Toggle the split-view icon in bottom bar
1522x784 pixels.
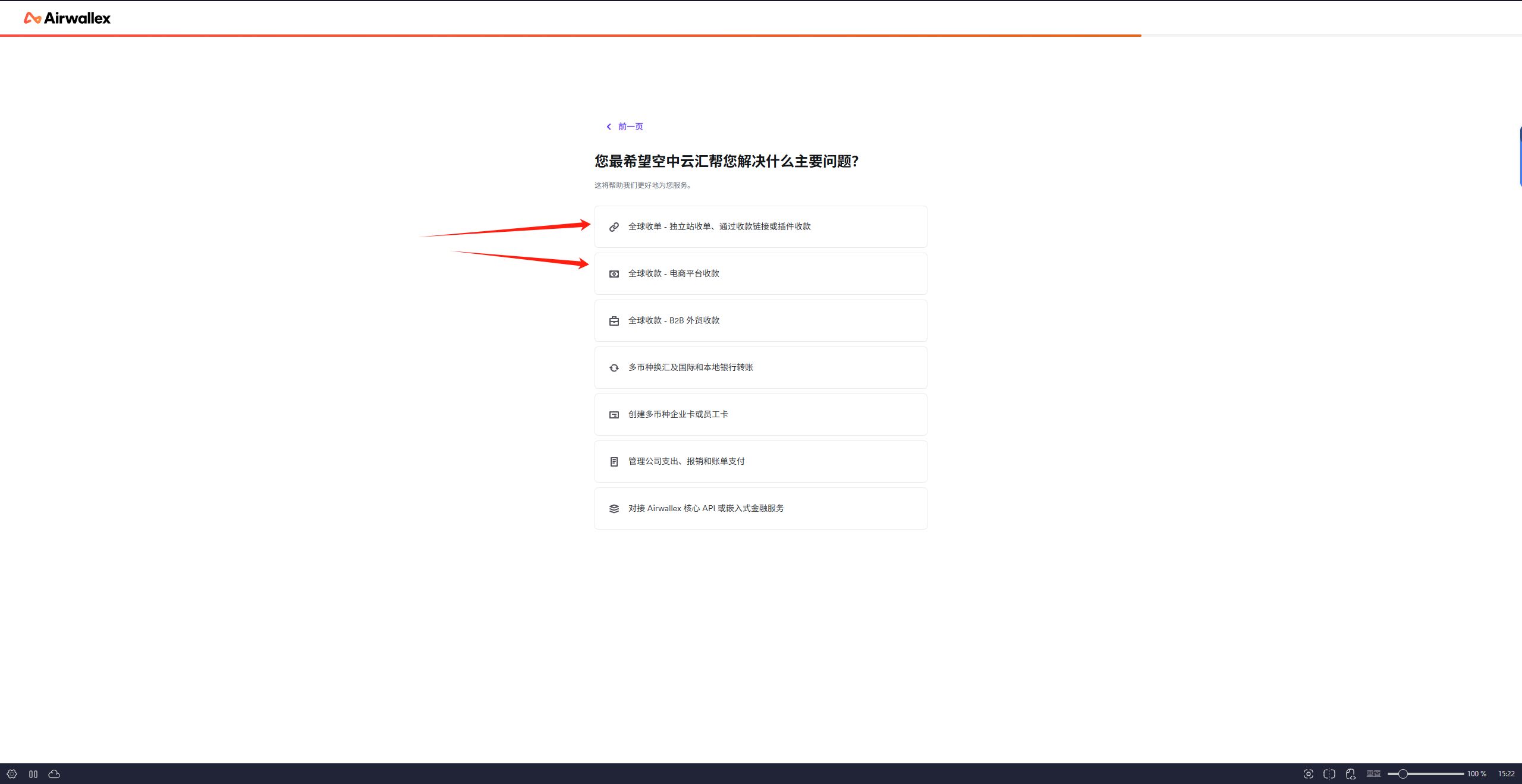point(1329,774)
